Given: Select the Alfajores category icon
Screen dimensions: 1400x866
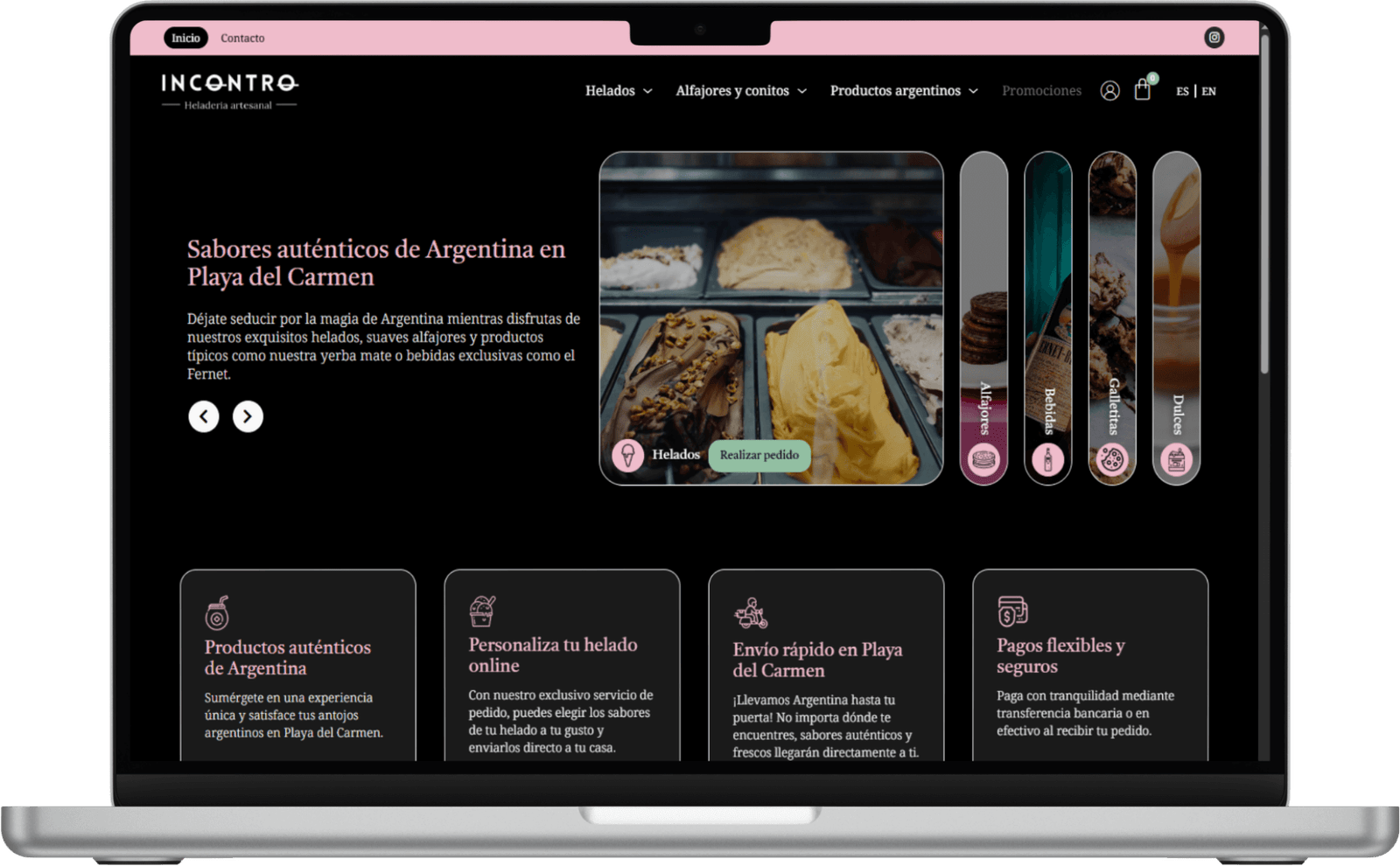Looking at the screenshot, I should click(x=983, y=459).
